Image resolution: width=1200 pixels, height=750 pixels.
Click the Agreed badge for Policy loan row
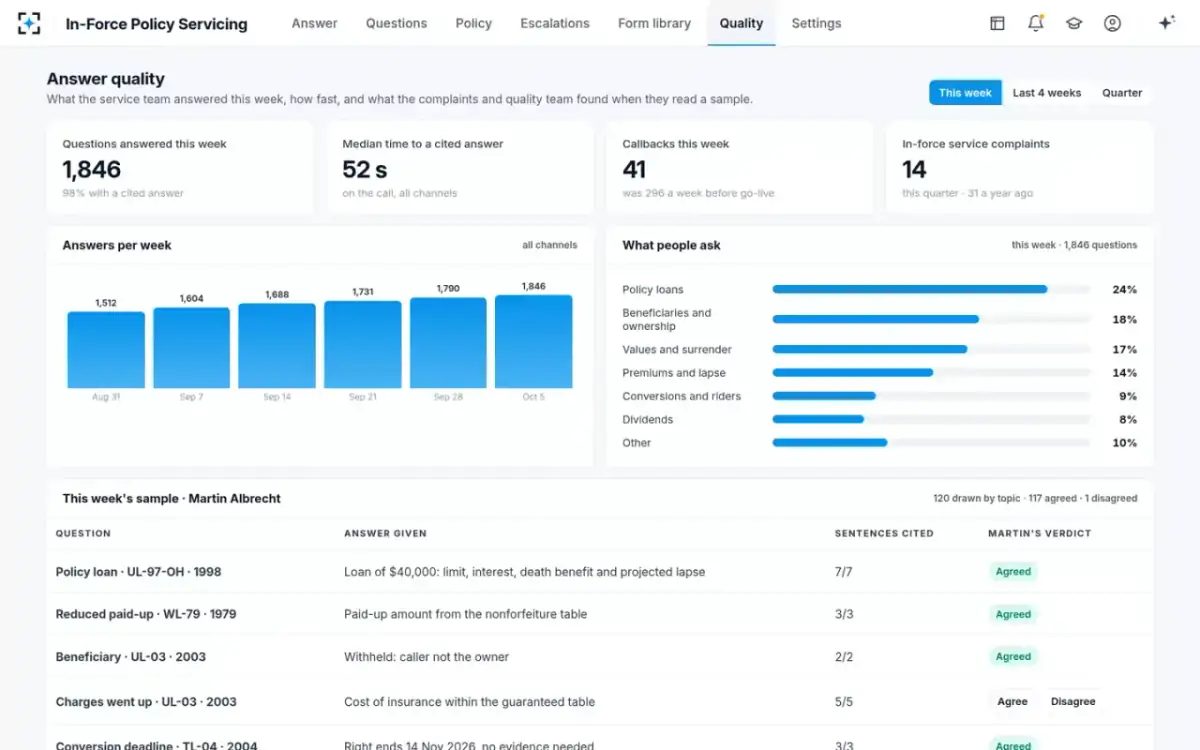(x=1013, y=572)
